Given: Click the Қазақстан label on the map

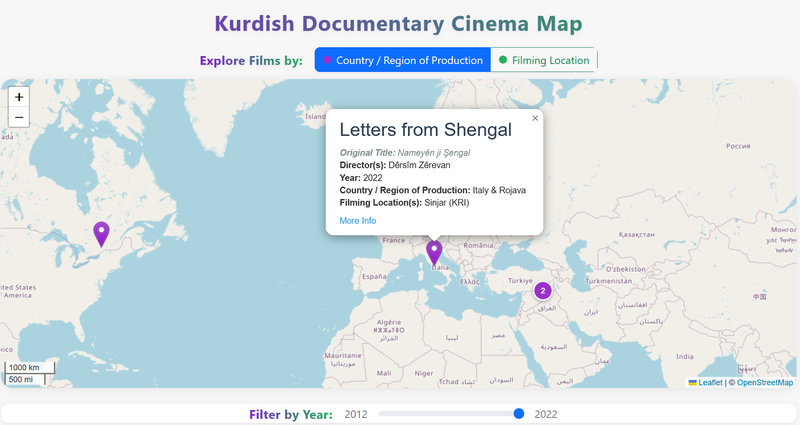Looking at the screenshot, I should pos(636,234).
